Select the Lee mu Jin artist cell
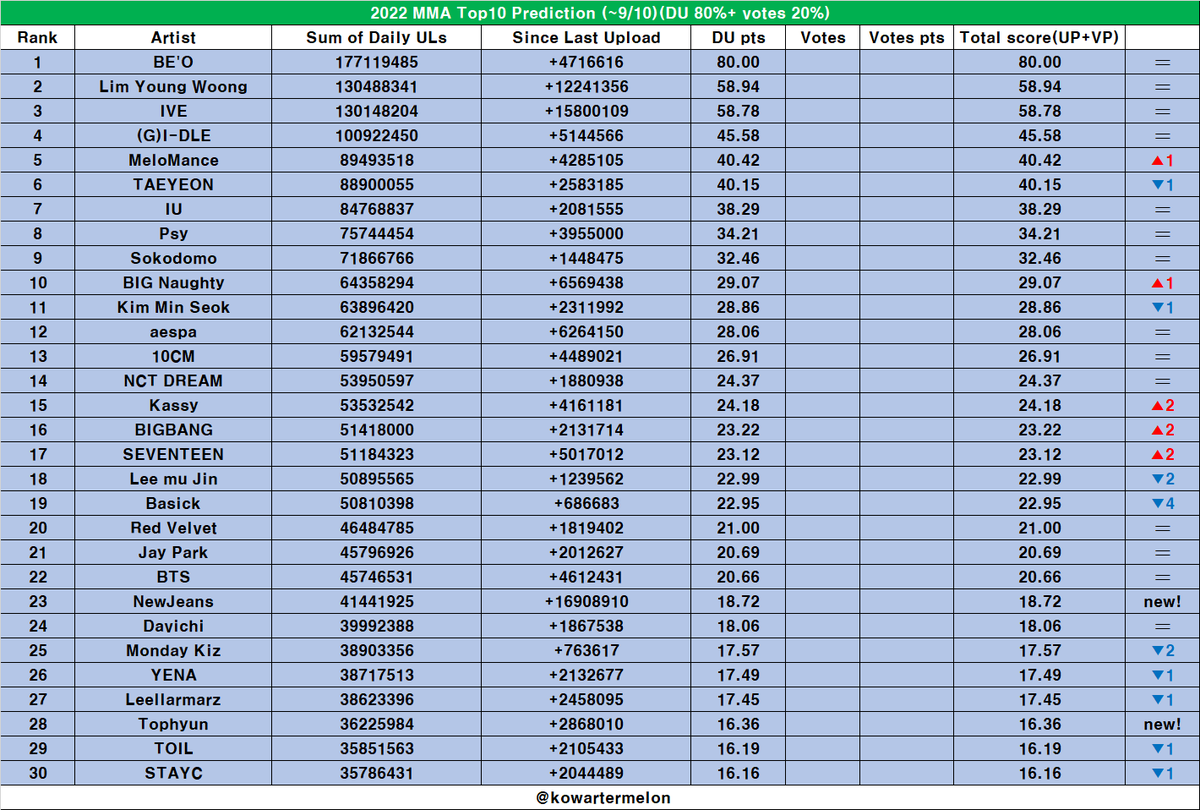The image size is (1200, 810). pyautogui.click(x=173, y=479)
